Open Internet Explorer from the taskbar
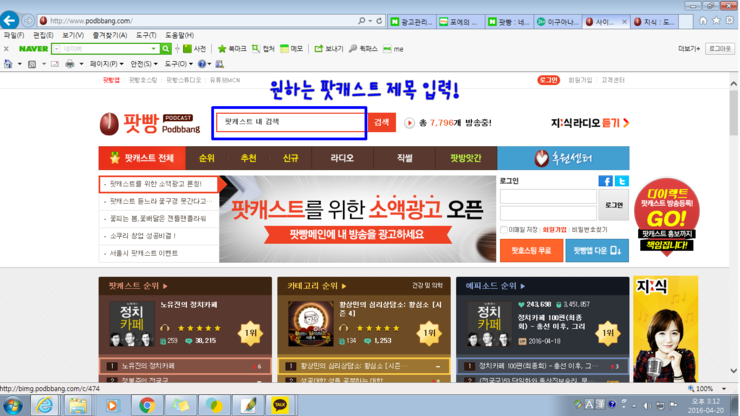This screenshot has height=416, width=740. tap(44, 405)
